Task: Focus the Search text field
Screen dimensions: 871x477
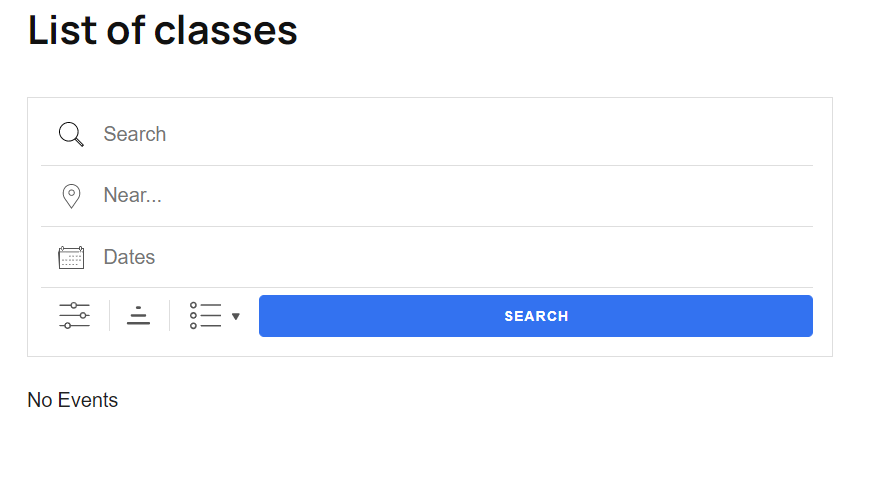Action: pos(450,134)
